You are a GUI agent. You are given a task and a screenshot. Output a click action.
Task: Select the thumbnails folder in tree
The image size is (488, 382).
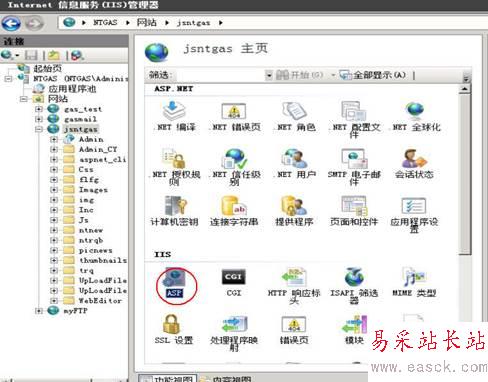[103, 260]
